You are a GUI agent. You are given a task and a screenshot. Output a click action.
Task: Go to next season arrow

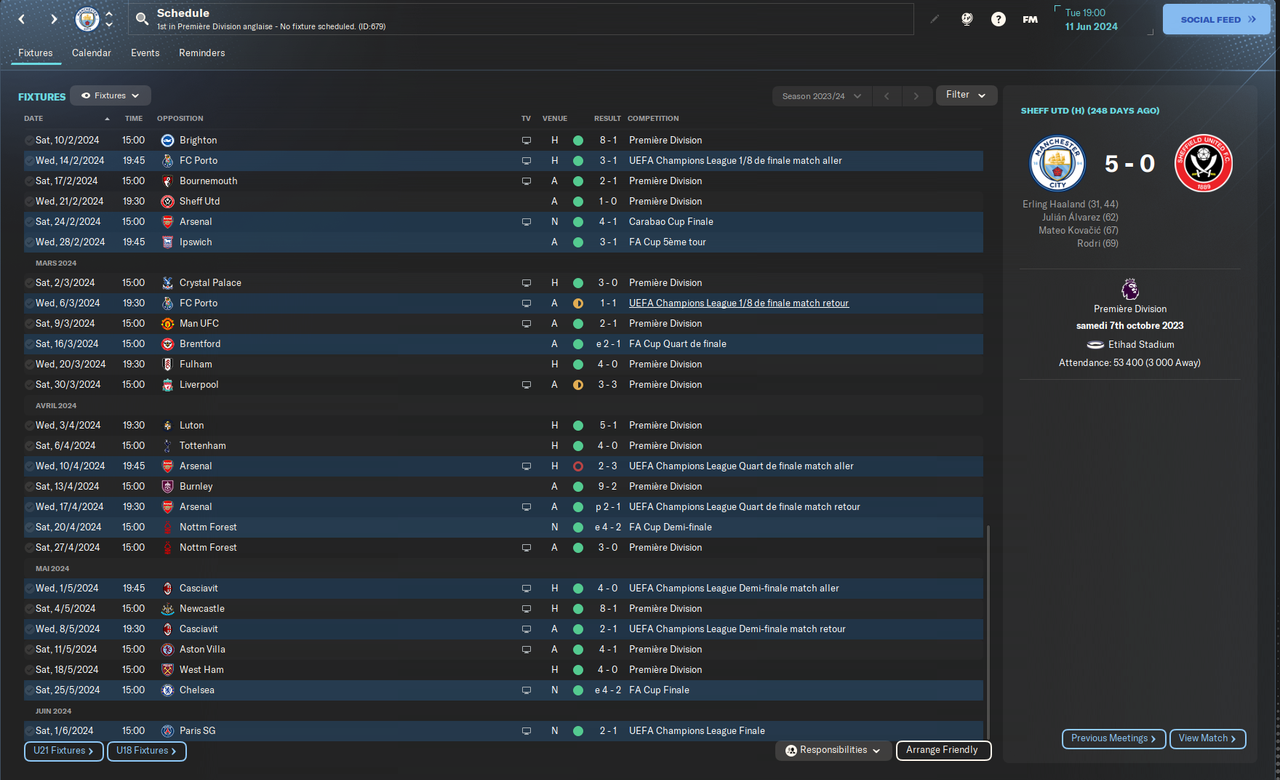(916, 96)
